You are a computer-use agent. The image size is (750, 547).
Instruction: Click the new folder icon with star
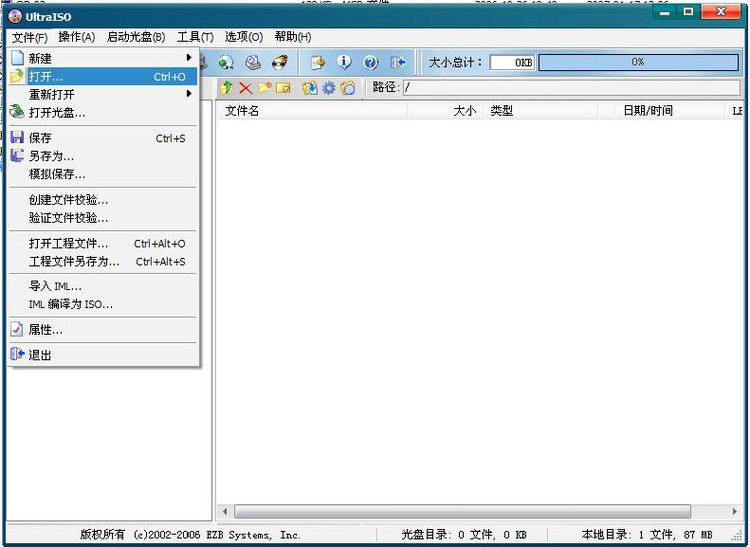265,88
